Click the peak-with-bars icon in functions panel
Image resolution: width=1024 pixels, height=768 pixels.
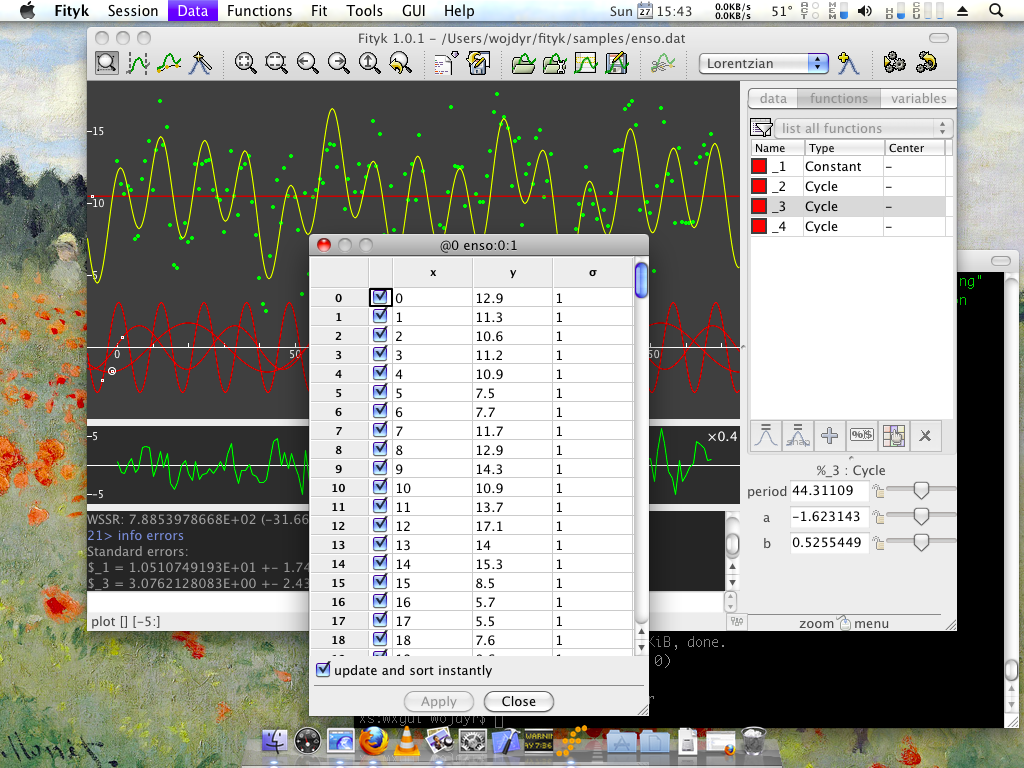(766, 436)
